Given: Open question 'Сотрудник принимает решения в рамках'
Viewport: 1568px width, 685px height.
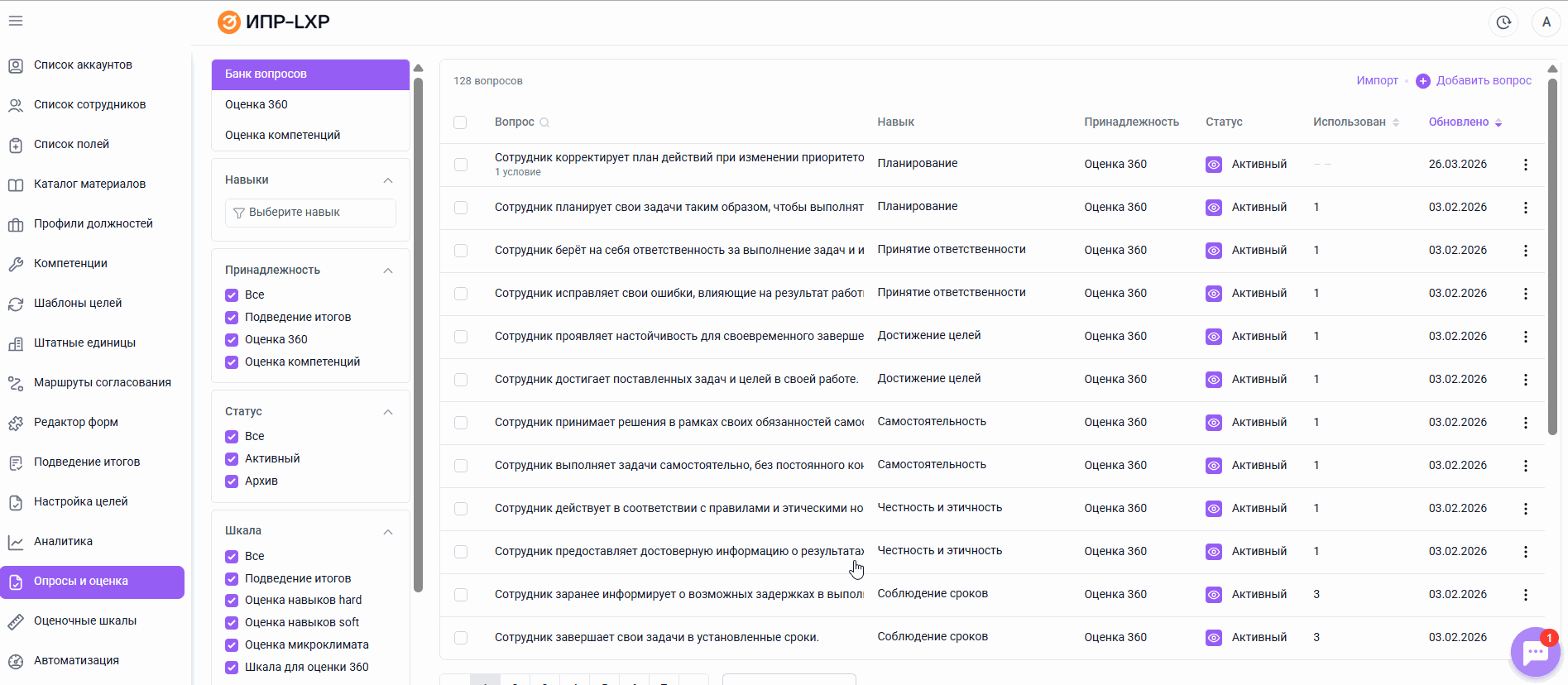Looking at the screenshot, I should click(x=679, y=423).
